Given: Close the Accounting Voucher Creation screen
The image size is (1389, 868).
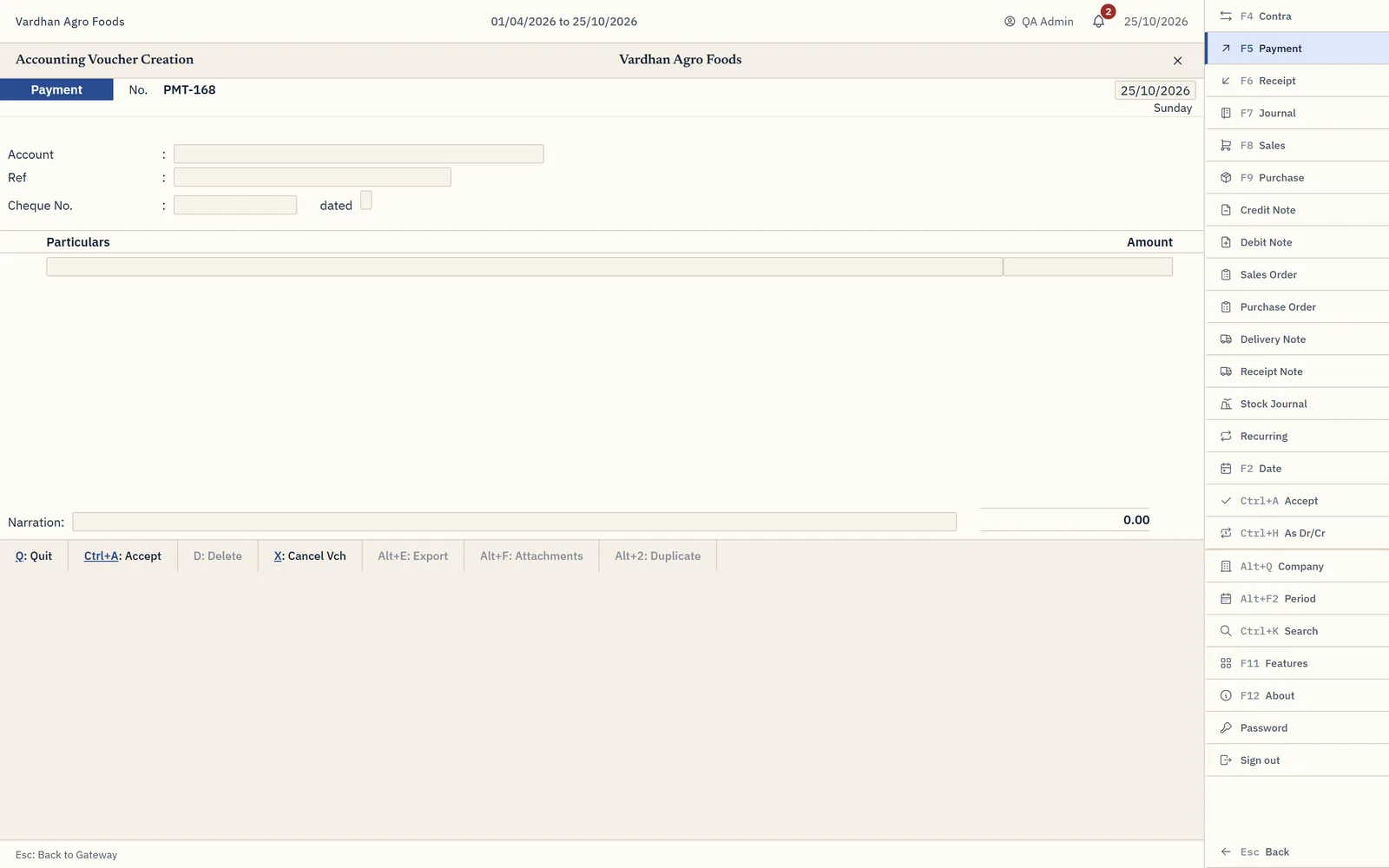Looking at the screenshot, I should (x=1178, y=61).
